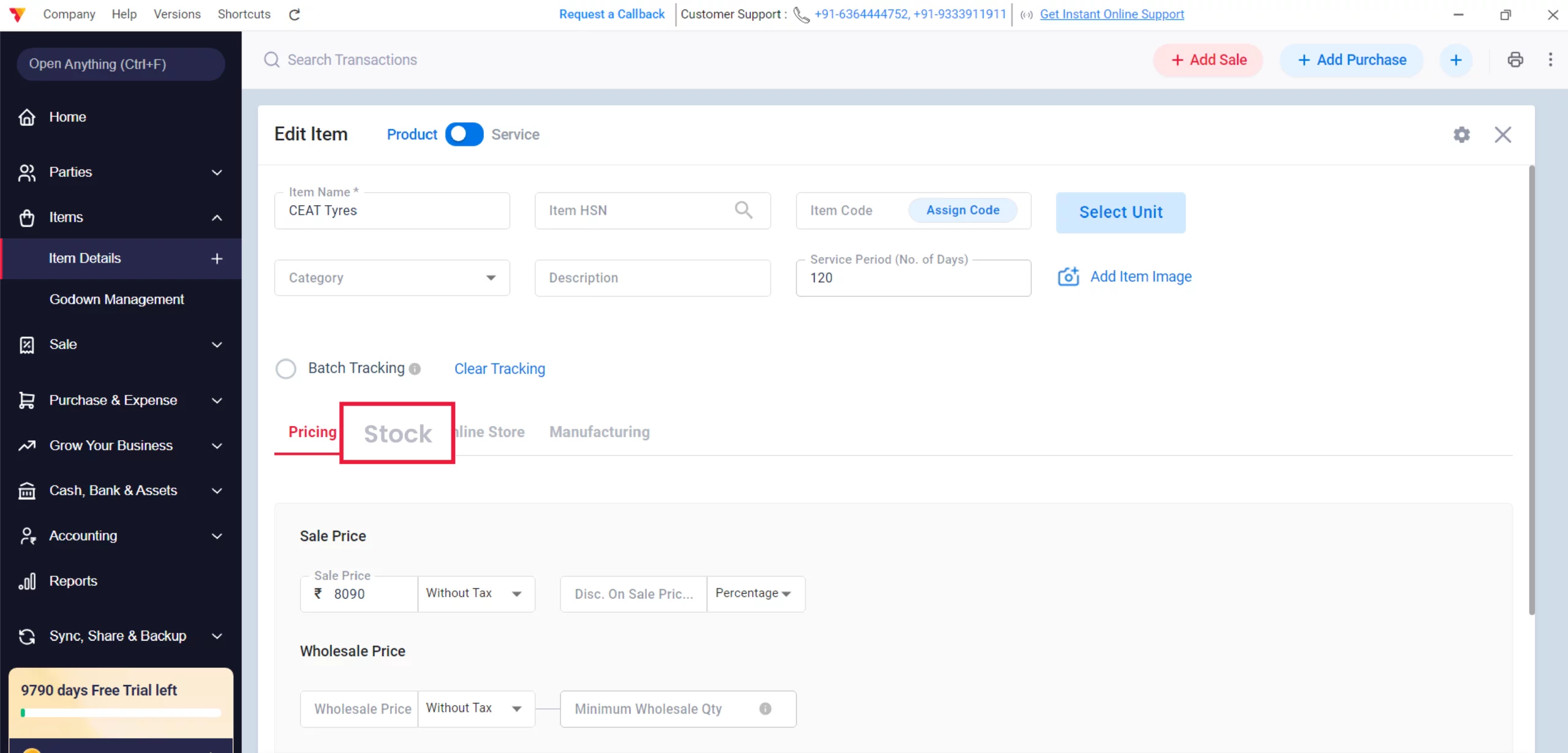1568x753 pixels.
Task: Switch to the Stock tab
Action: point(397,433)
